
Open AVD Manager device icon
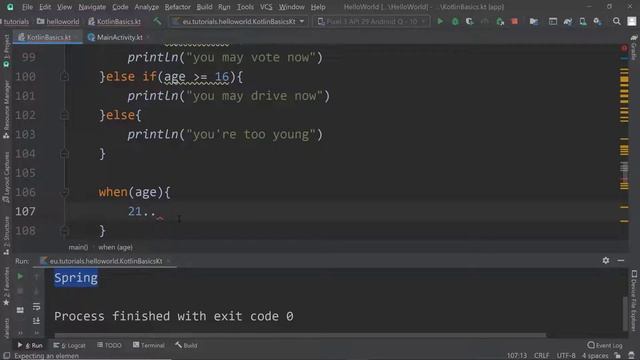point(583,21)
